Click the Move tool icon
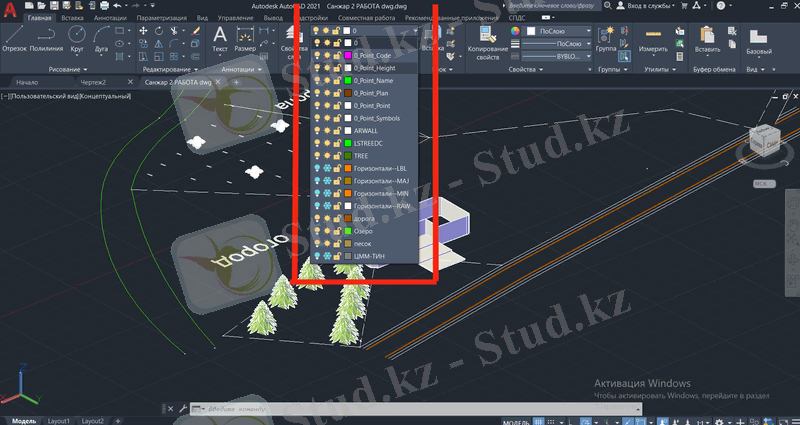This screenshot has height=425, width=800. (143, 31)
